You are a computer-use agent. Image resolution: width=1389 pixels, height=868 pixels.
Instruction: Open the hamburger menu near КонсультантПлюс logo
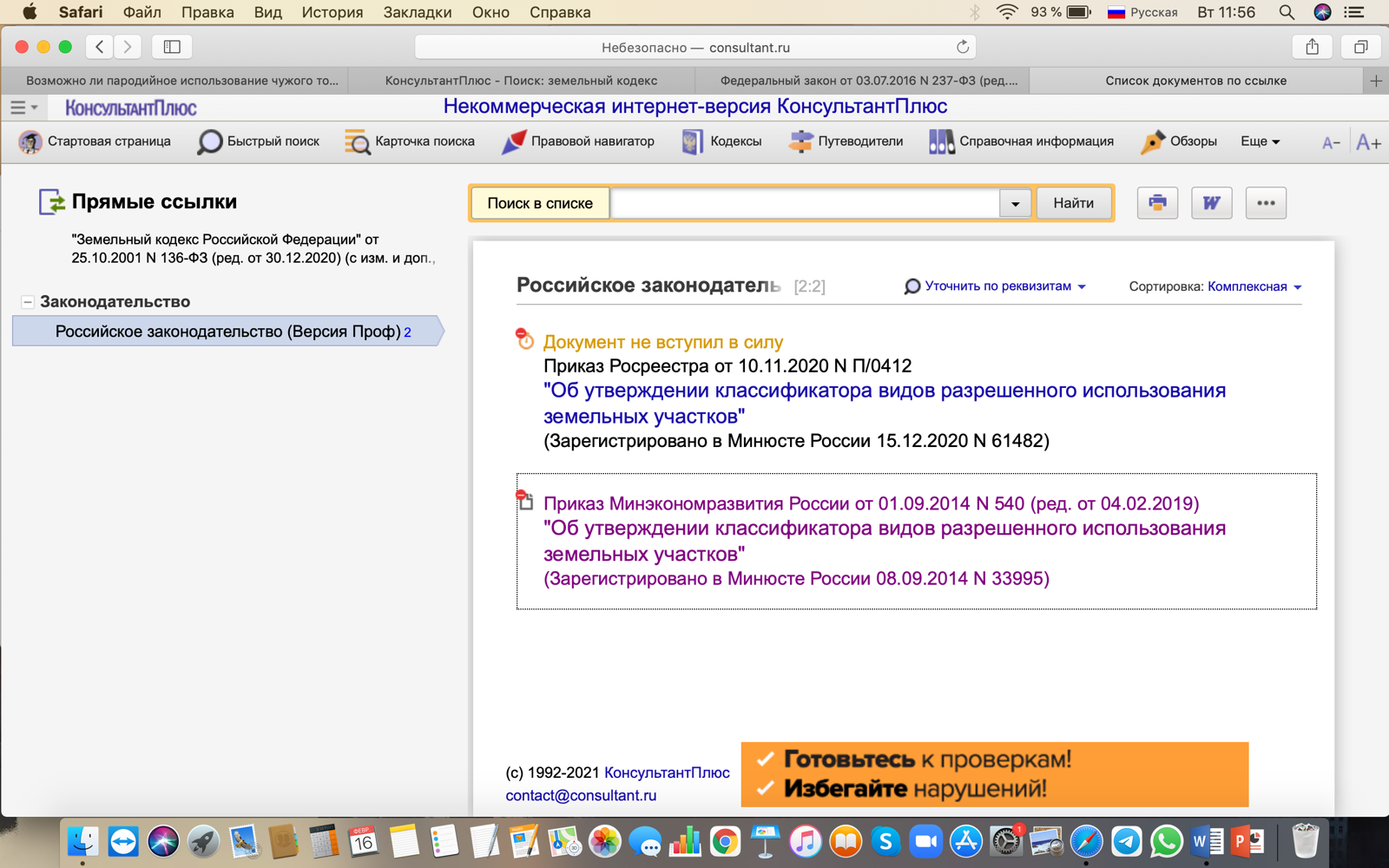pyautogui.click(x=23, y=108)
